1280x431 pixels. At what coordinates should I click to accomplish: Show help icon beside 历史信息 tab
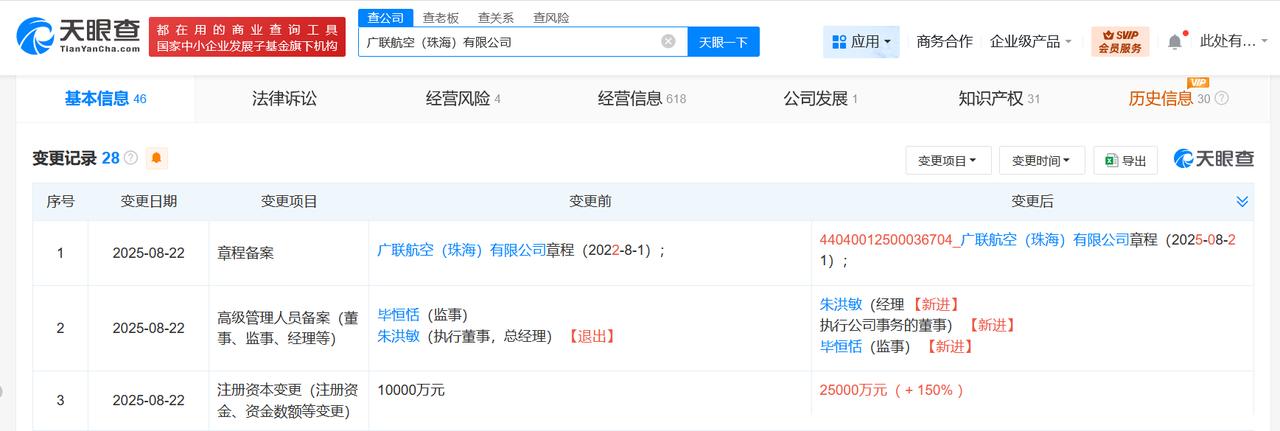[1221, 99]
